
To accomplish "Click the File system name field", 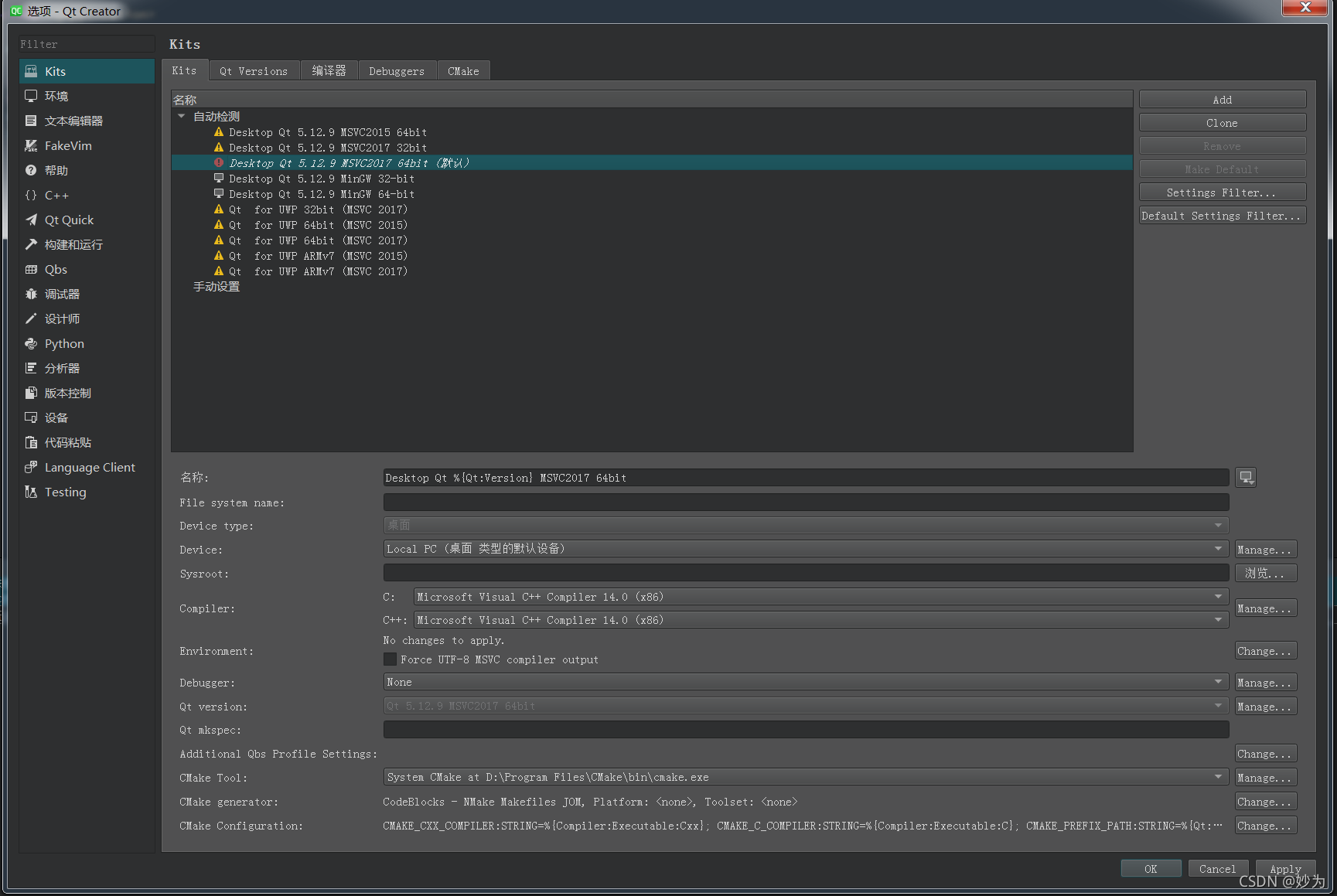I will coord(806,503).
